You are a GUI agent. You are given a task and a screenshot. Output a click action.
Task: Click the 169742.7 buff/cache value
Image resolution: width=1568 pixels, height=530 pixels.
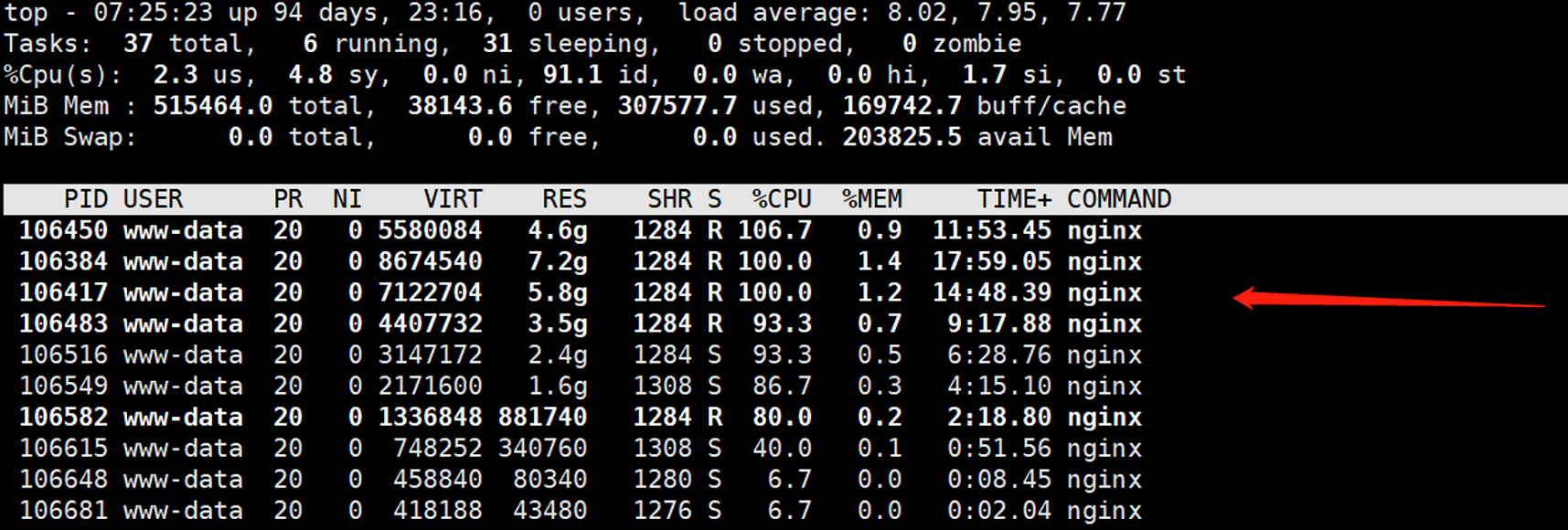pos(901,106)
